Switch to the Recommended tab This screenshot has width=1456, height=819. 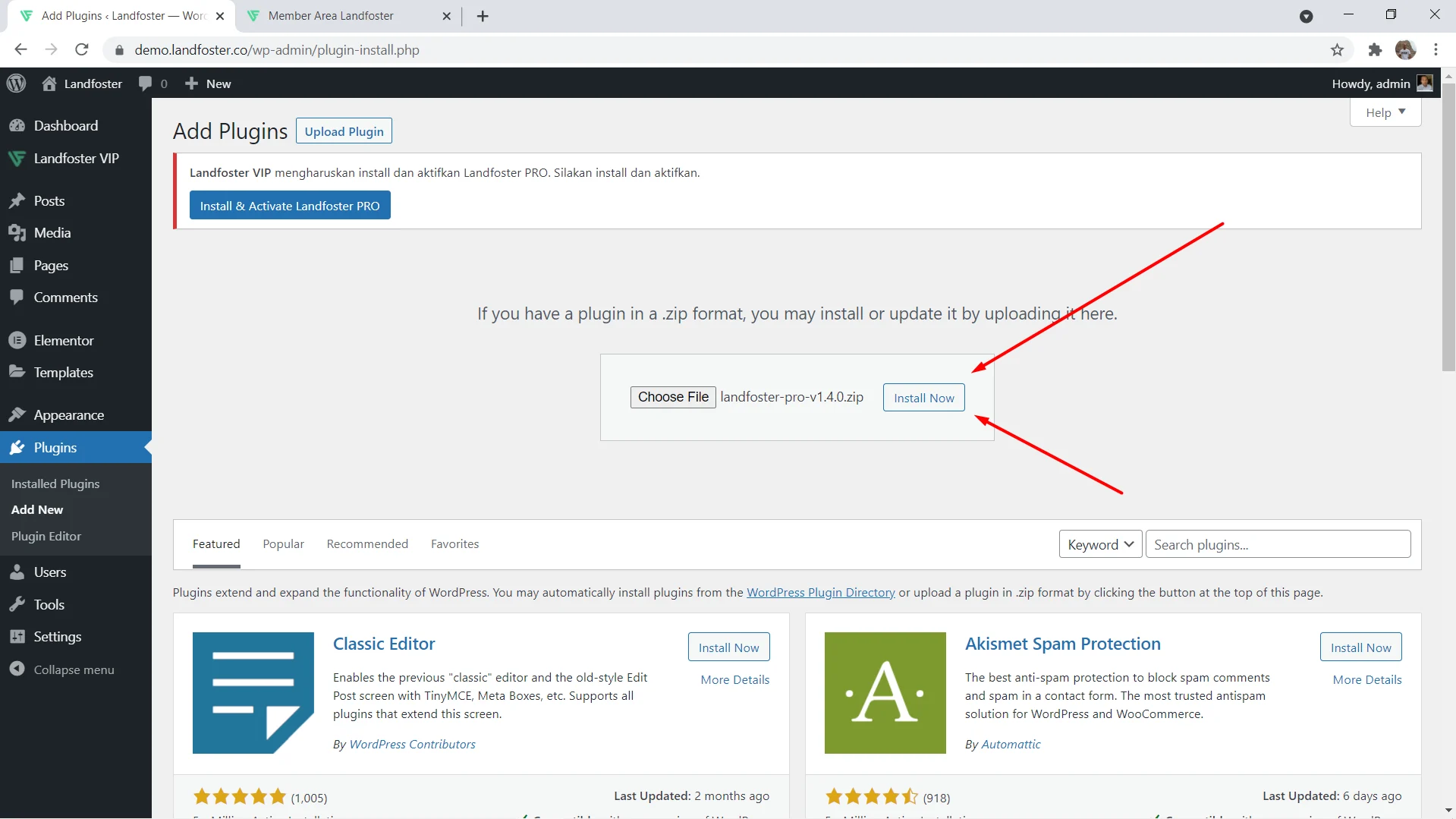[367, 544]
